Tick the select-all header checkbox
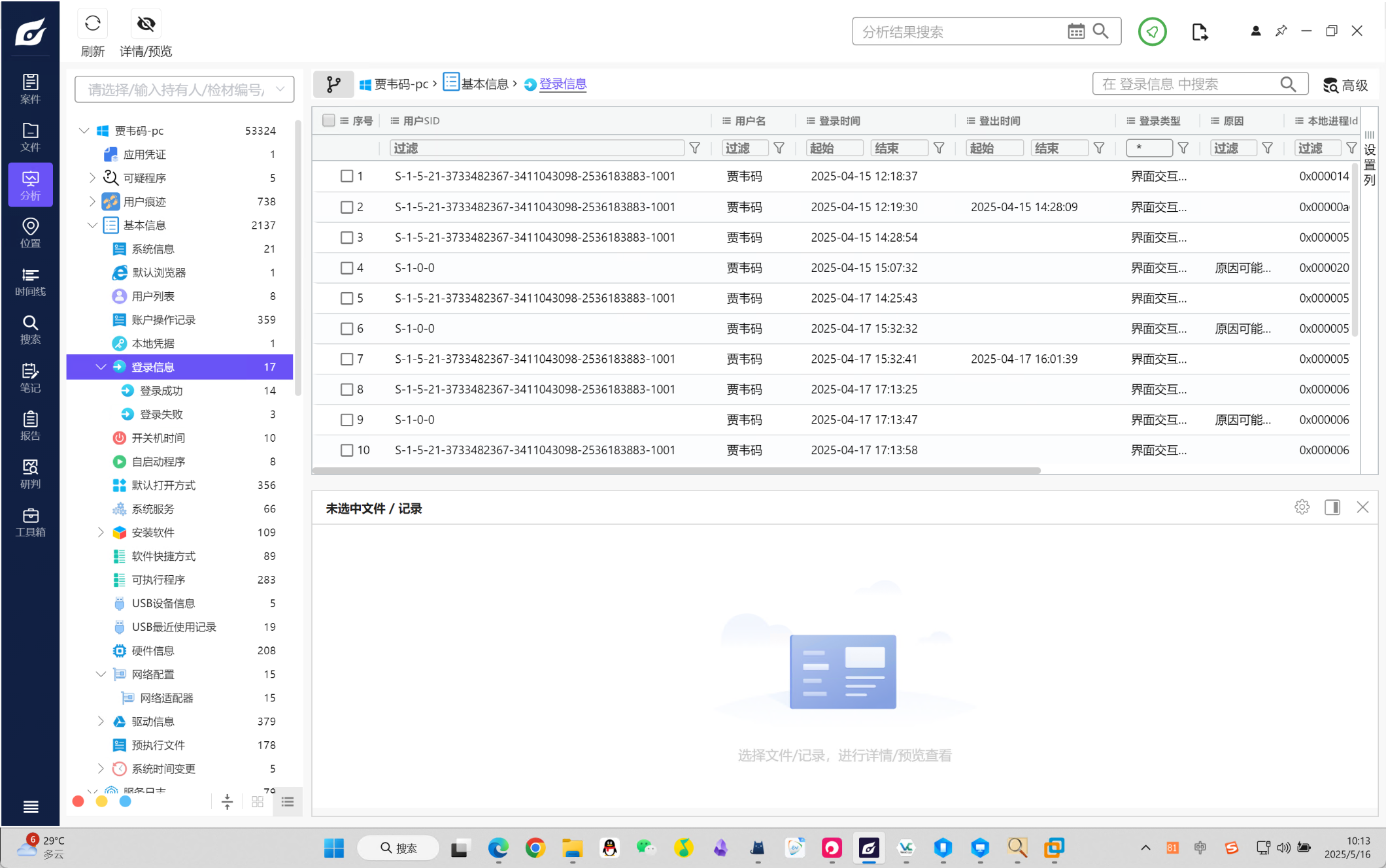This screenshot has height=868, width=1386. click(x=329, y=120)
